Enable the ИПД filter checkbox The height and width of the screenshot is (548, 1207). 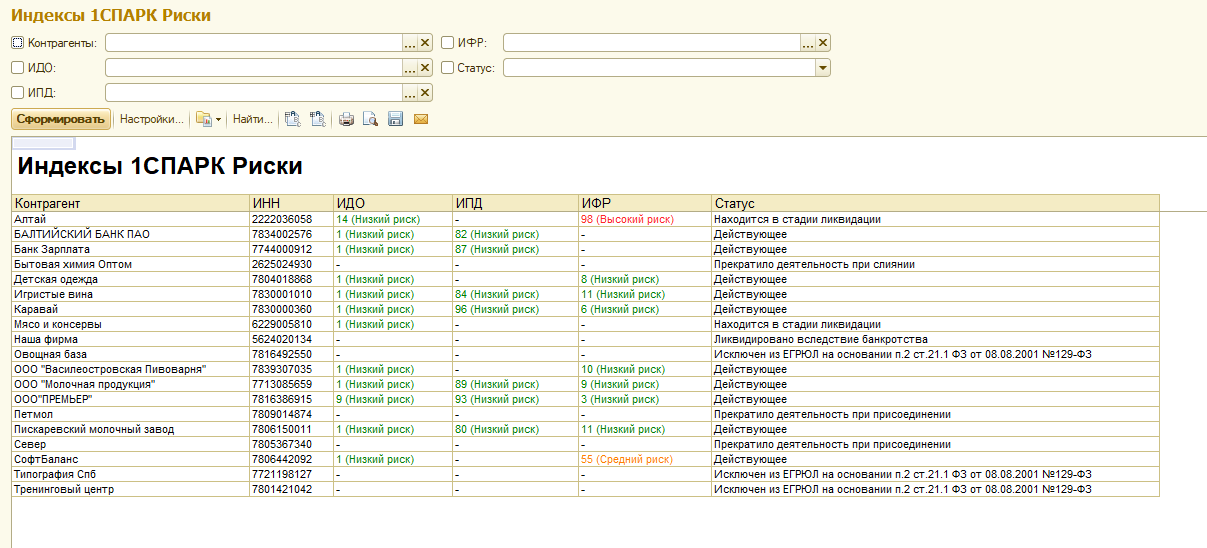17,92
